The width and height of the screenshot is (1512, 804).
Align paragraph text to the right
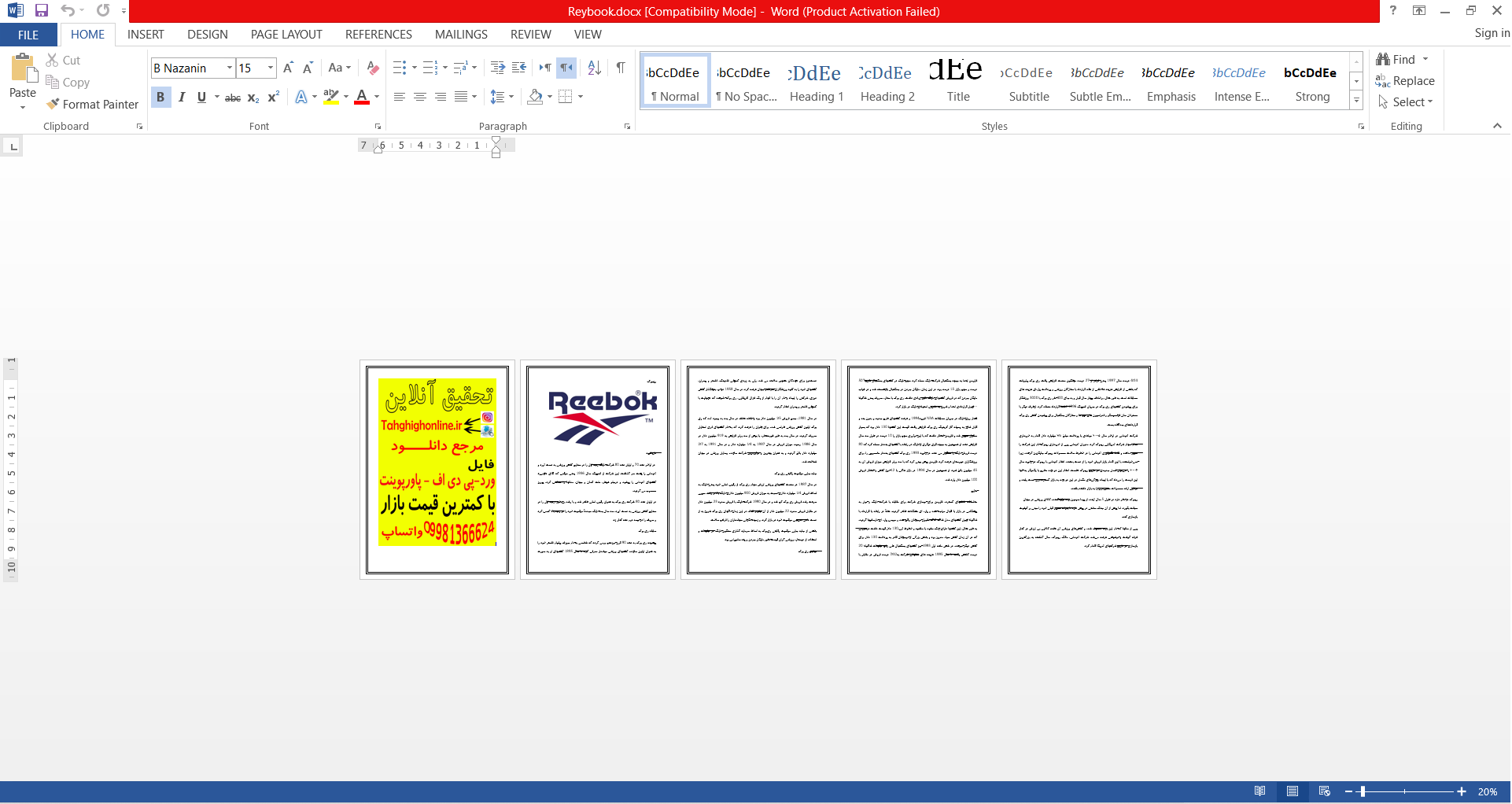441,97
